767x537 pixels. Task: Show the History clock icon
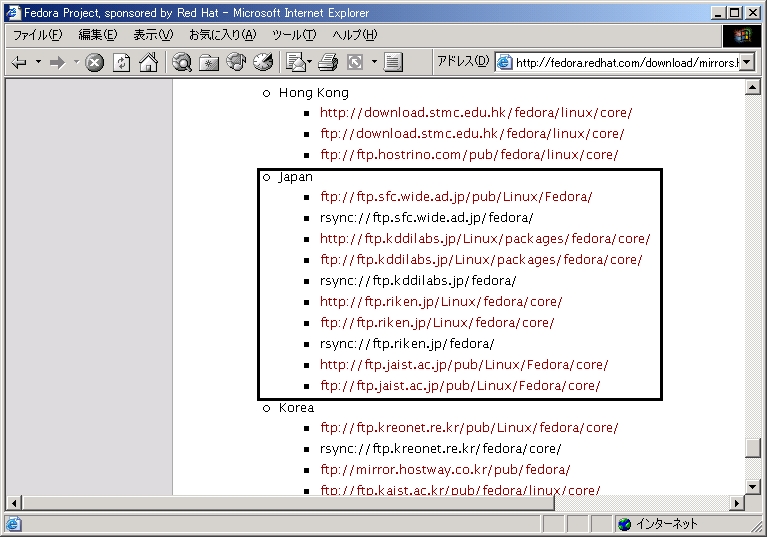tap(263, 62)
